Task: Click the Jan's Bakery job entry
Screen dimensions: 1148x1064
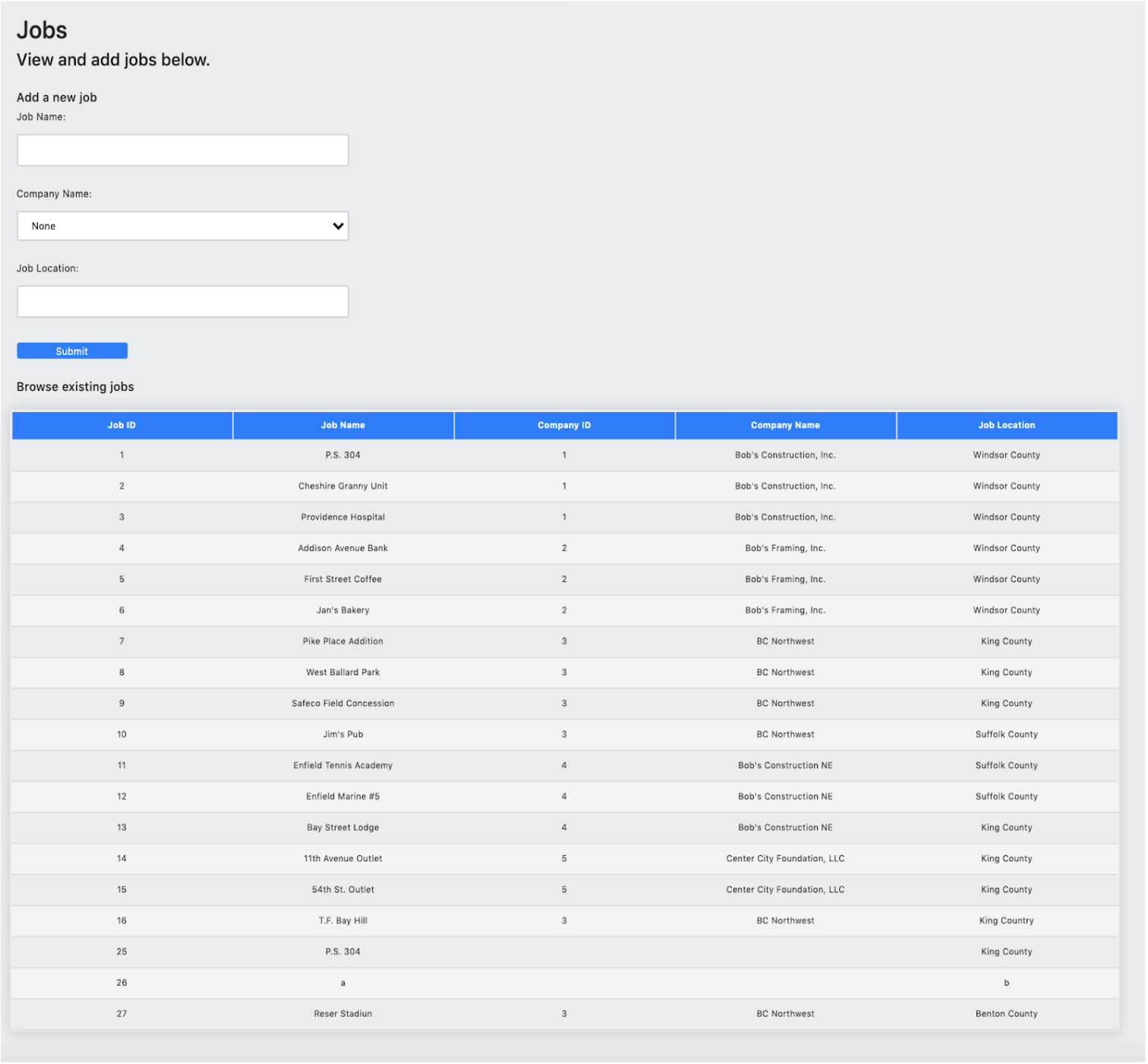Action: click(342, 610)
